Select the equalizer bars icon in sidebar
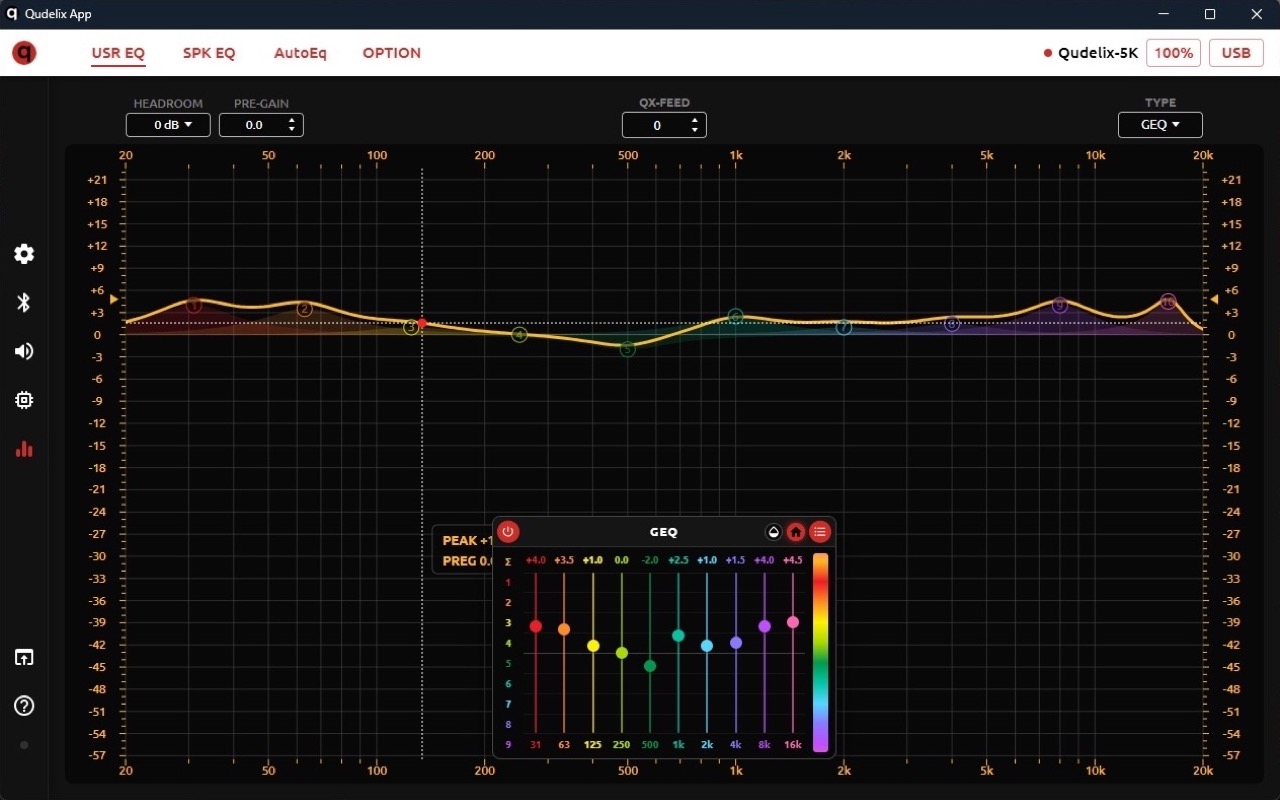The width and height of the screenshot is (1280, 800). click(24, 449)
